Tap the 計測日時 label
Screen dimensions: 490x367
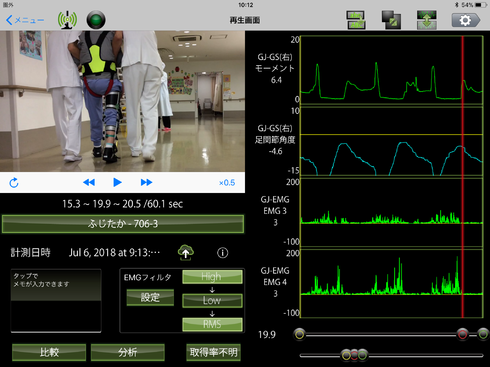[x=31, y=253]
